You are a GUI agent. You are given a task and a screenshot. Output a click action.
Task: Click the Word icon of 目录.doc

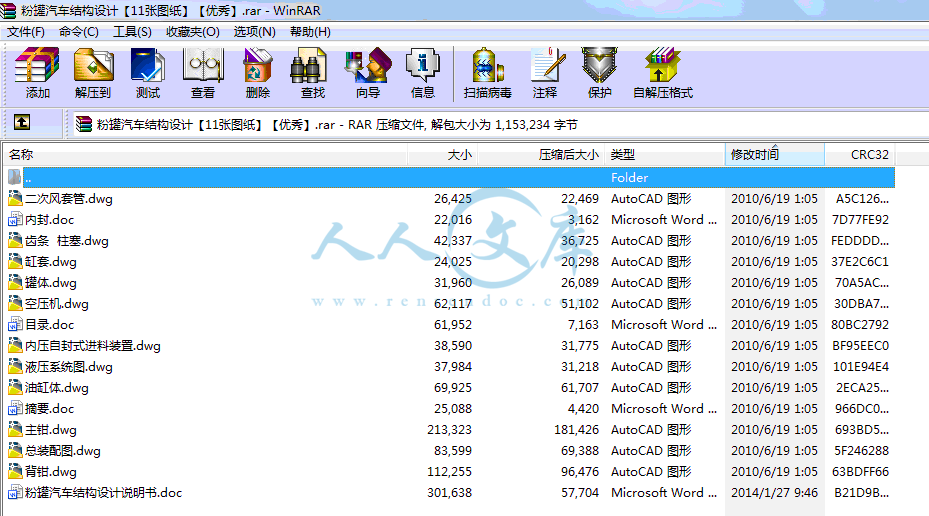tap(15, 325)
